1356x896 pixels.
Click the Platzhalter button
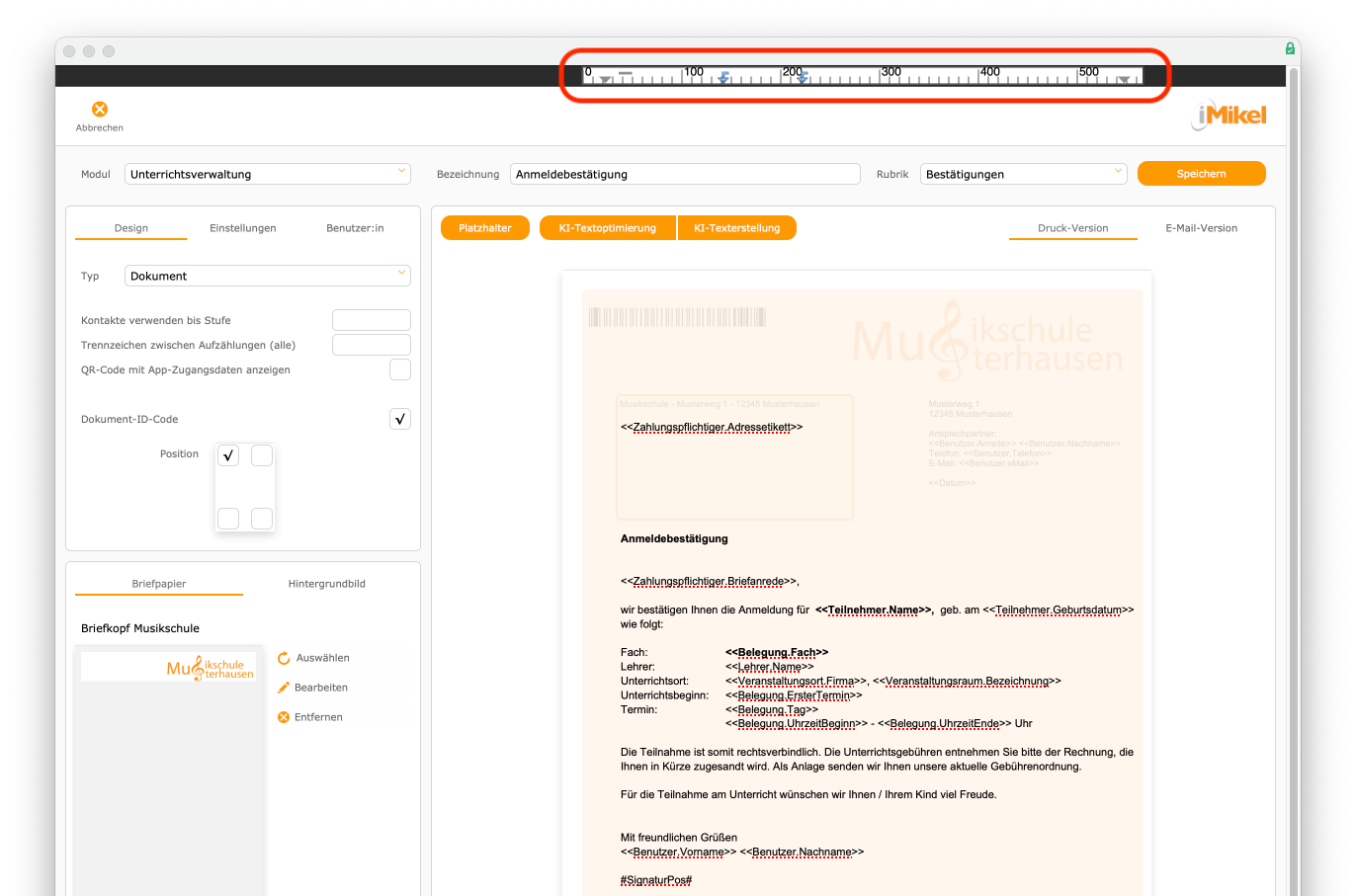point(485,228)
